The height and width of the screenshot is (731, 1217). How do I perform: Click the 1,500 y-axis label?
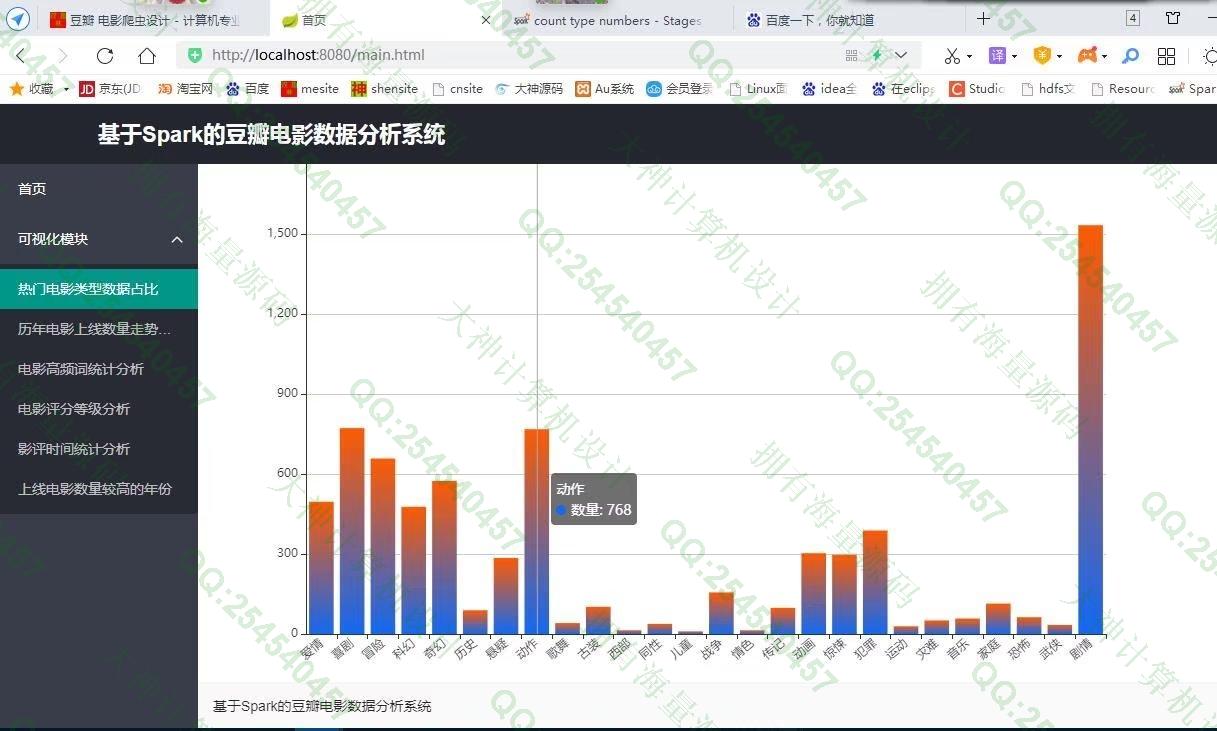coord(282,233)
